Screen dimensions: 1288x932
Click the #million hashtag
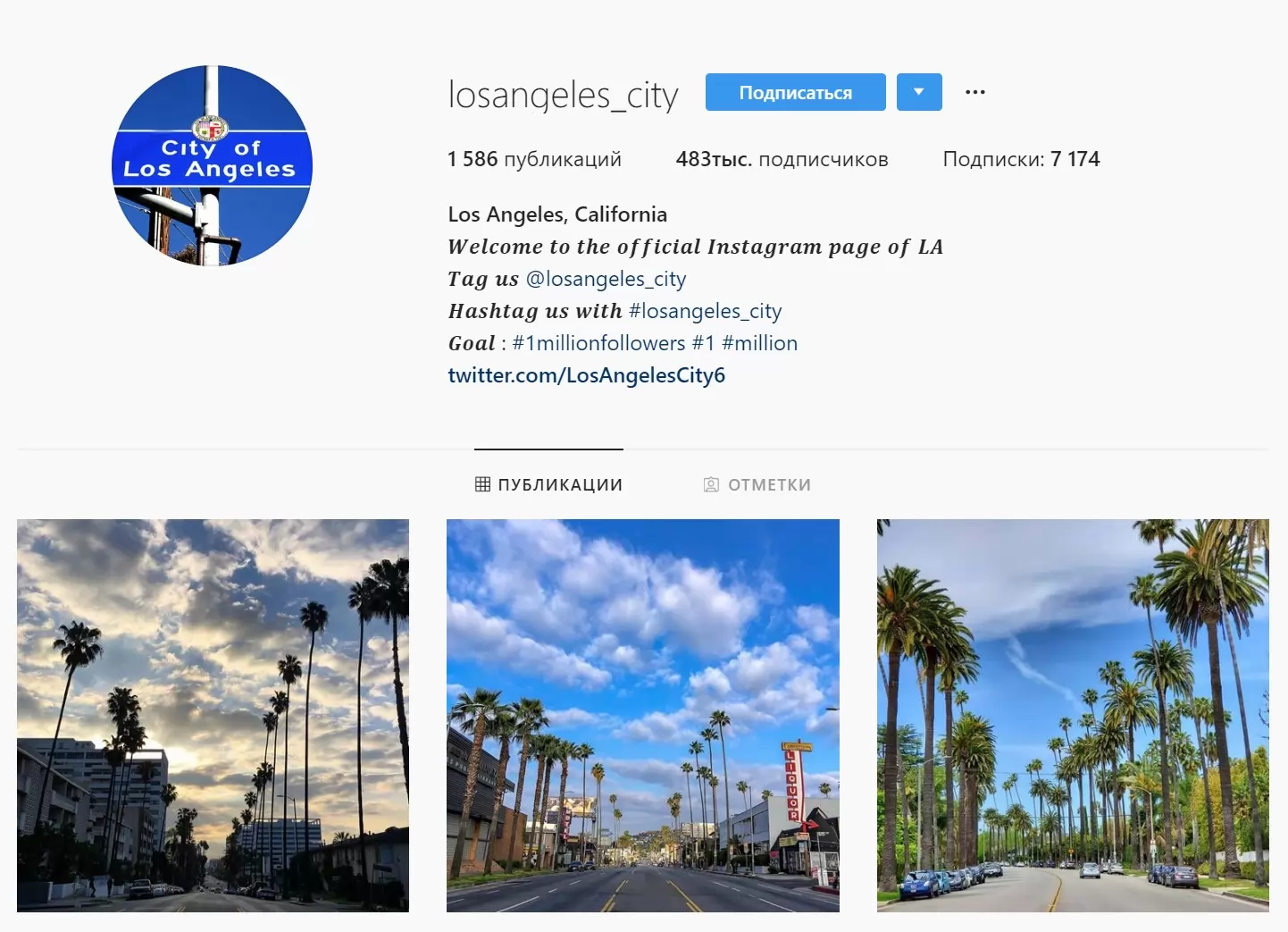click(x=759, y=343)
